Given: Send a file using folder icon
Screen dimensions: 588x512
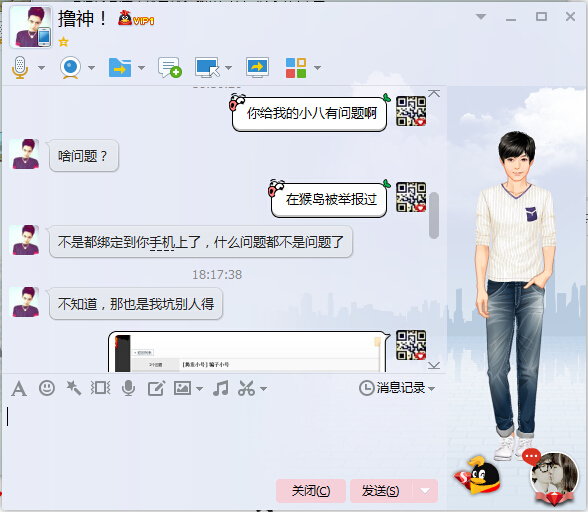Looking at the screenshot, I should (x=120, y=68).
